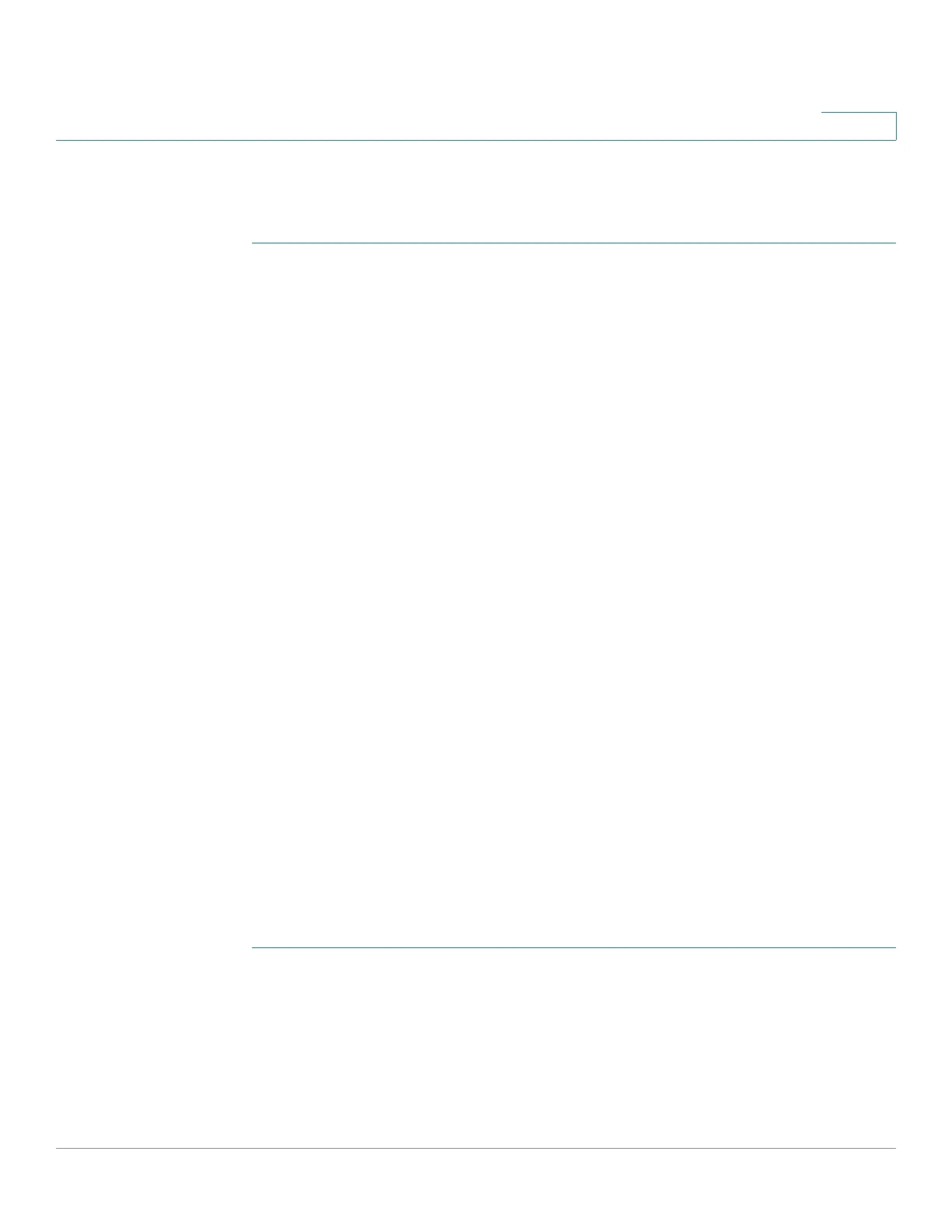This screenshot has width=952, height=1232.
Task: Click the long header rule below the box
Action: [x=476, y=140]
